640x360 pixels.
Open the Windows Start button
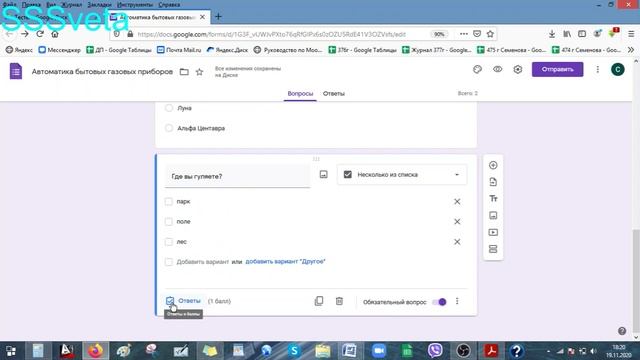11,351
